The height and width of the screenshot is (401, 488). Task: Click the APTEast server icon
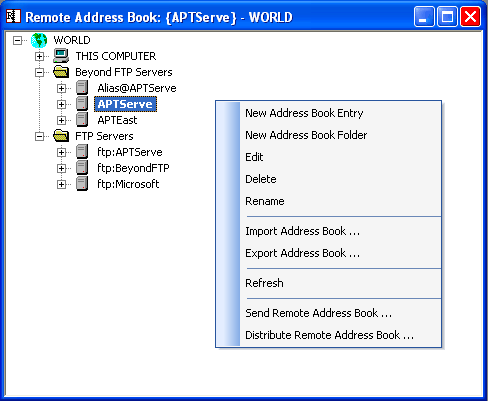(82, 120)
